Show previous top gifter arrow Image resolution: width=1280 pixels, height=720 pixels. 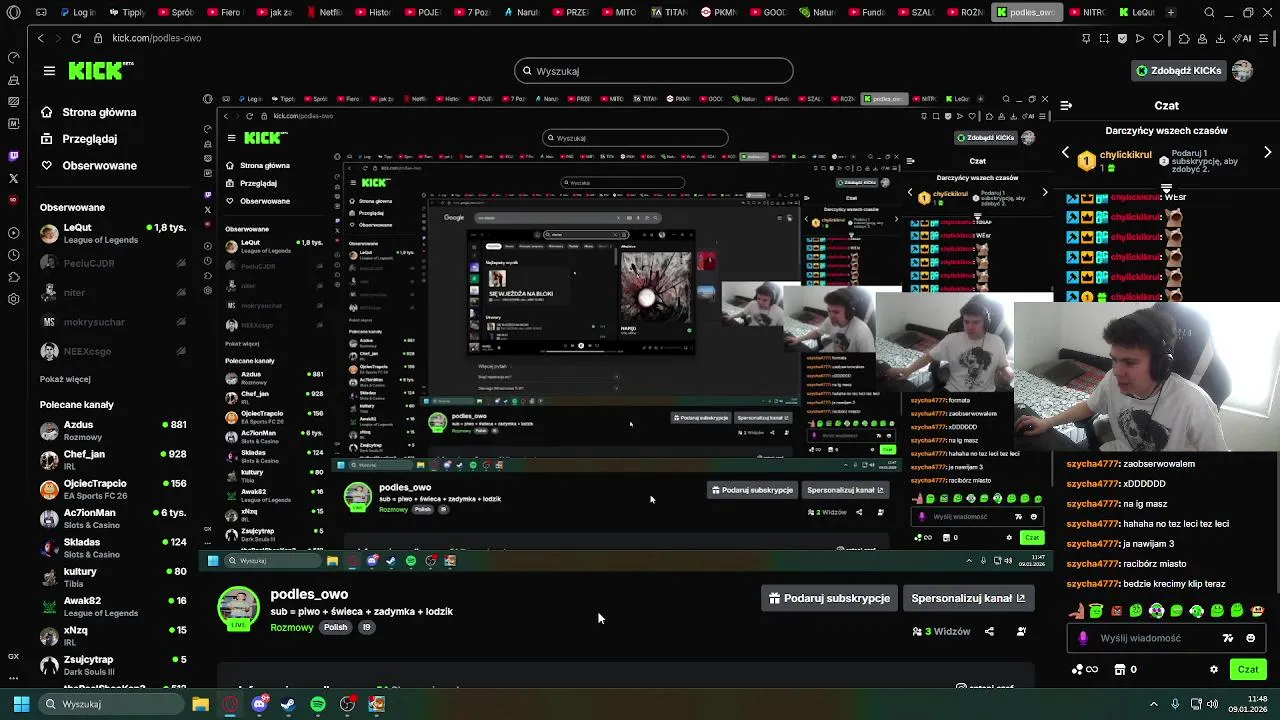[1065, 153]
